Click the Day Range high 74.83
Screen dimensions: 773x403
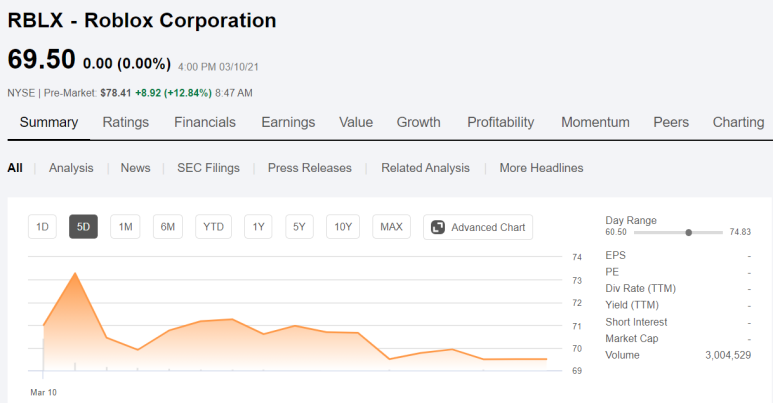click(x=740, y=232)
